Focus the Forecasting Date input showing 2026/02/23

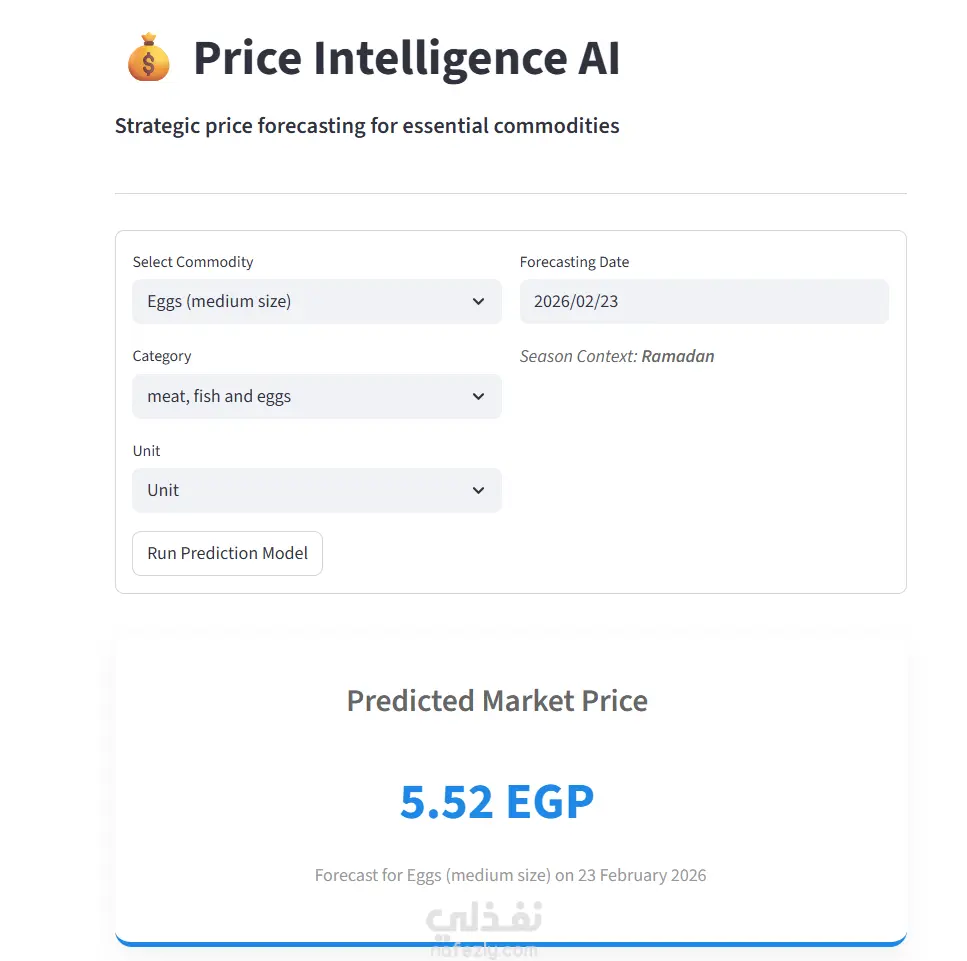coord(703,302)
